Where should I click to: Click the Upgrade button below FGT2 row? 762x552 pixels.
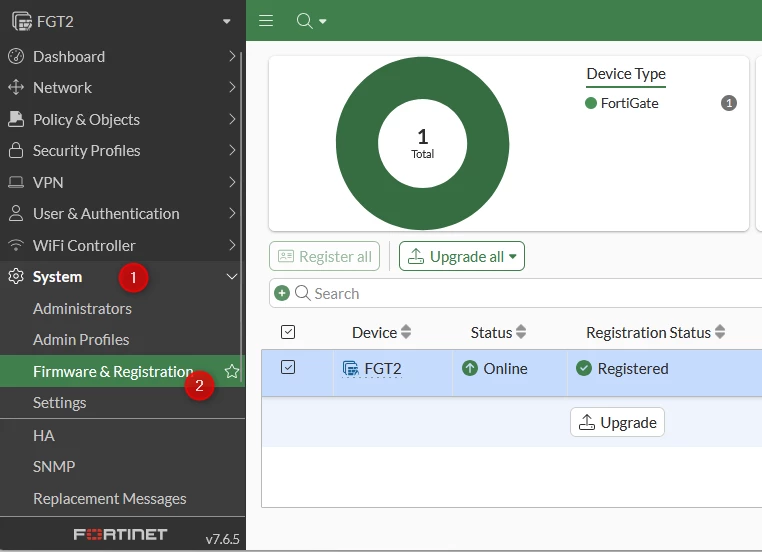[x=617, y=422]
